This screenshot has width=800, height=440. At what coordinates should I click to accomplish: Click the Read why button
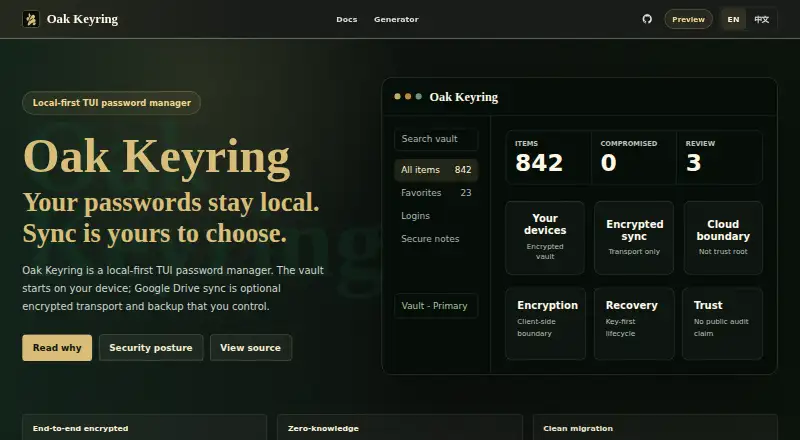click(57, 348)
